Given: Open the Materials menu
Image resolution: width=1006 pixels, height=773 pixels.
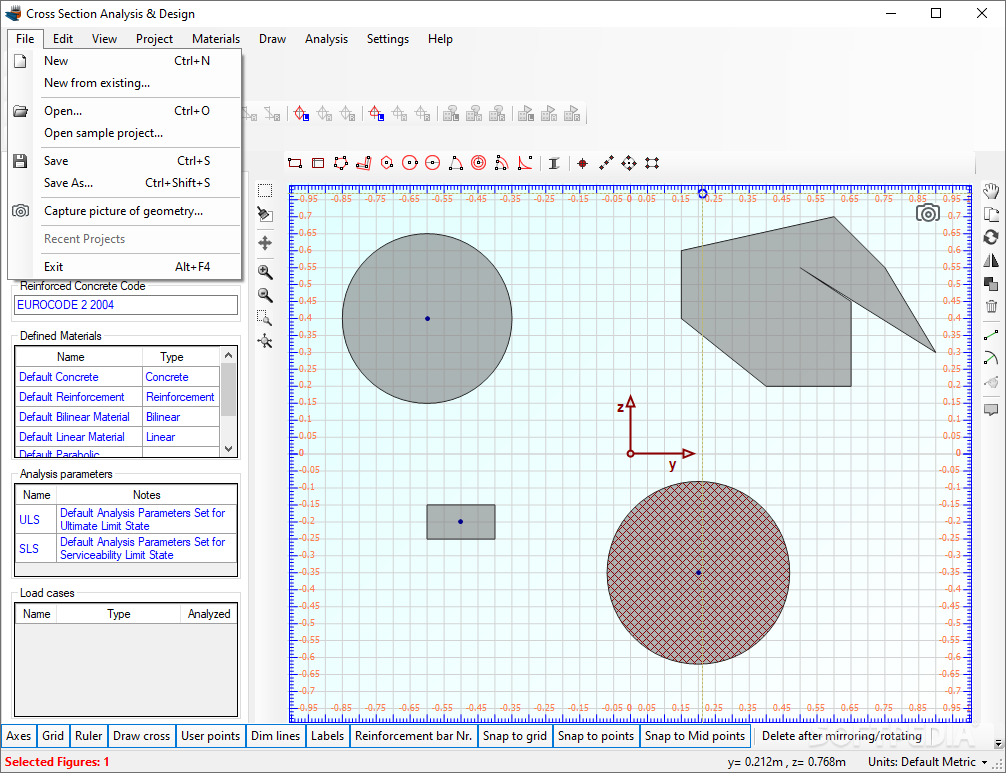Looking at the screenshot, I should [216, 39].
